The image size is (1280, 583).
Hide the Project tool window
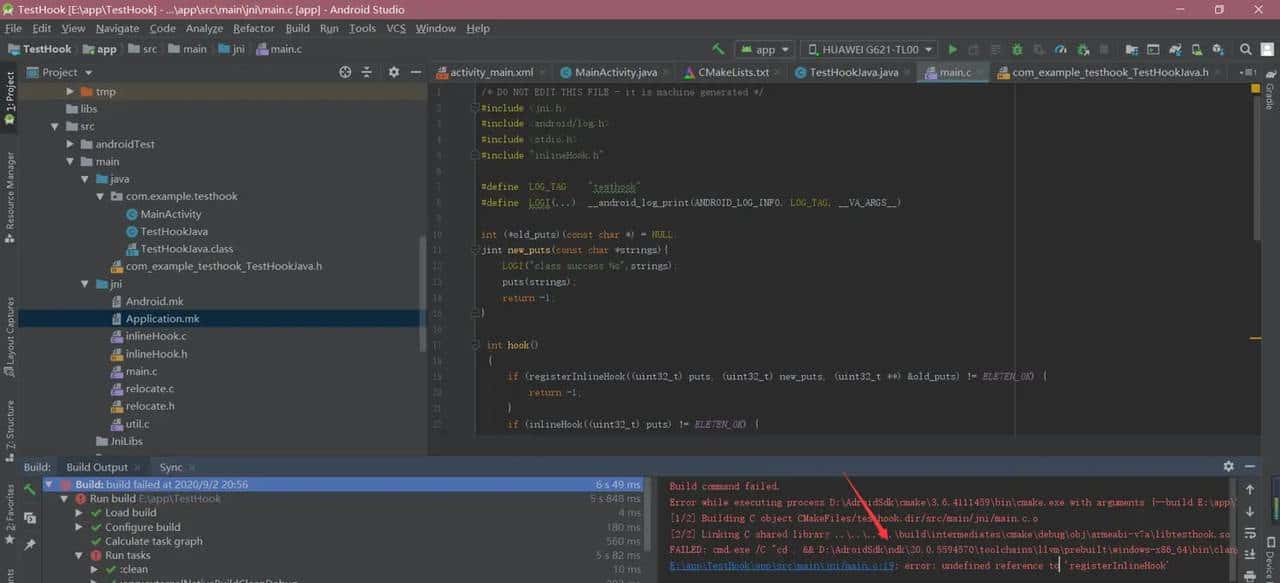(x=416, y=72)
